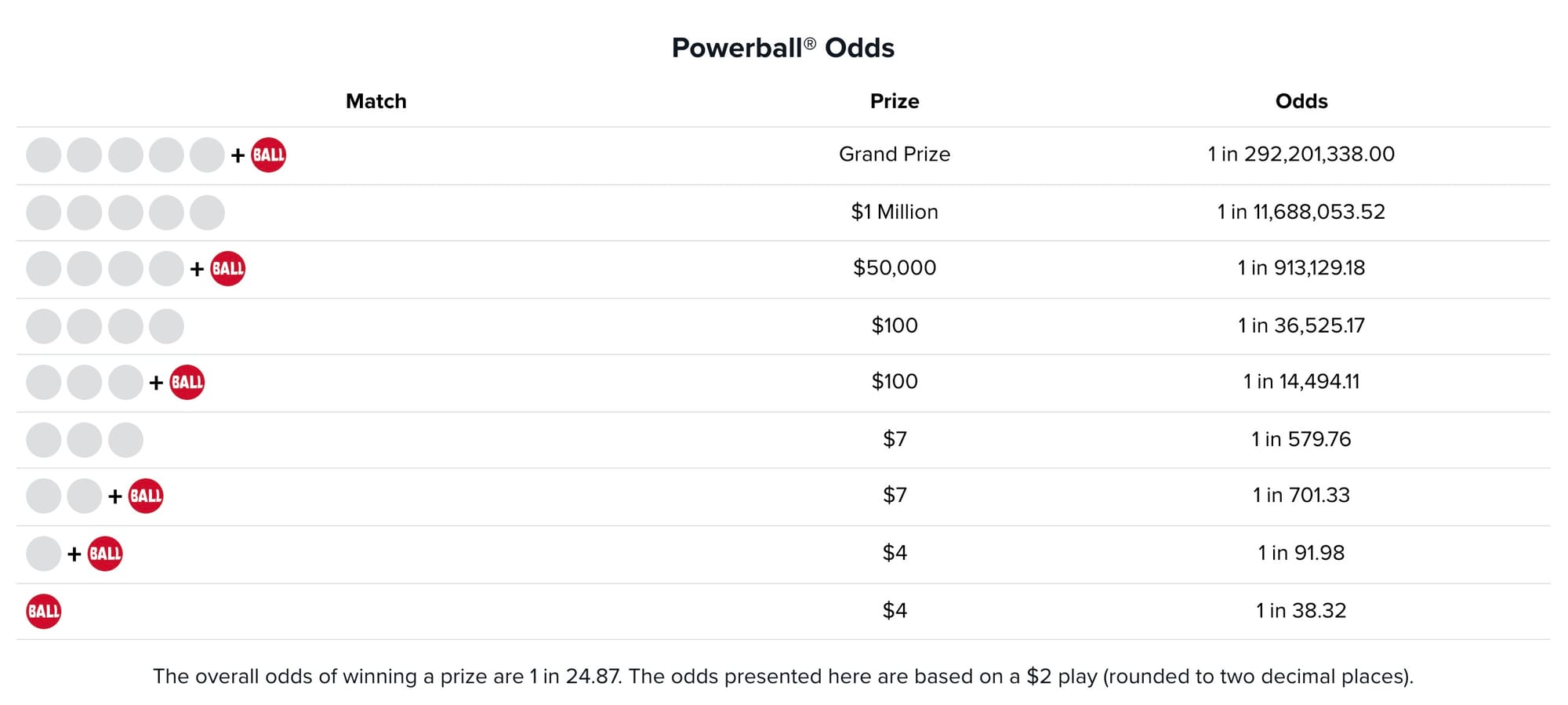Image resolution: width=1568 pixels, height=705 pixels.
Task: Click the $1 Million prize cell
Action: pyautogui.click(x=895, y=212)
